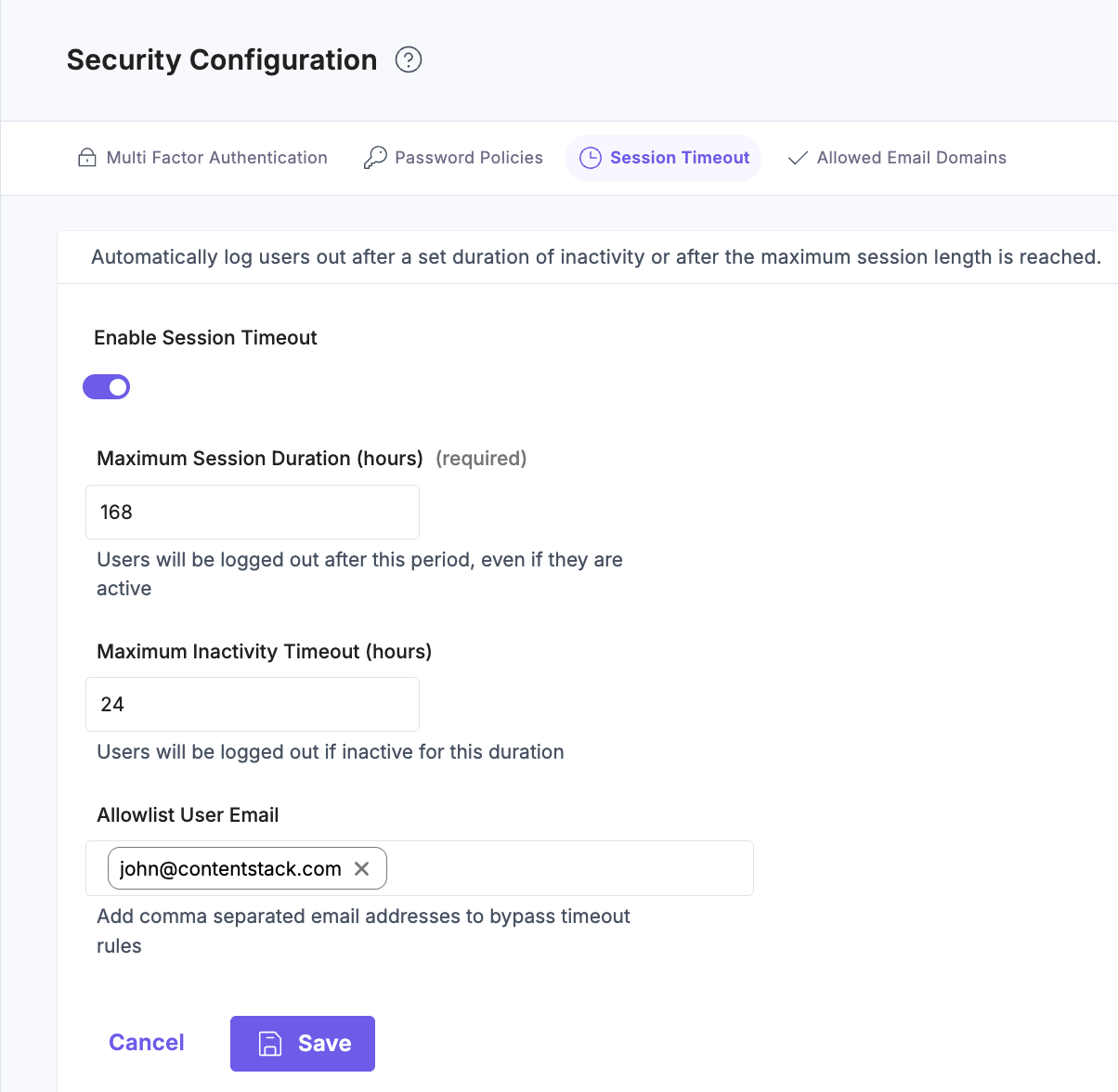Click the key icon for Password Policies

375,158
